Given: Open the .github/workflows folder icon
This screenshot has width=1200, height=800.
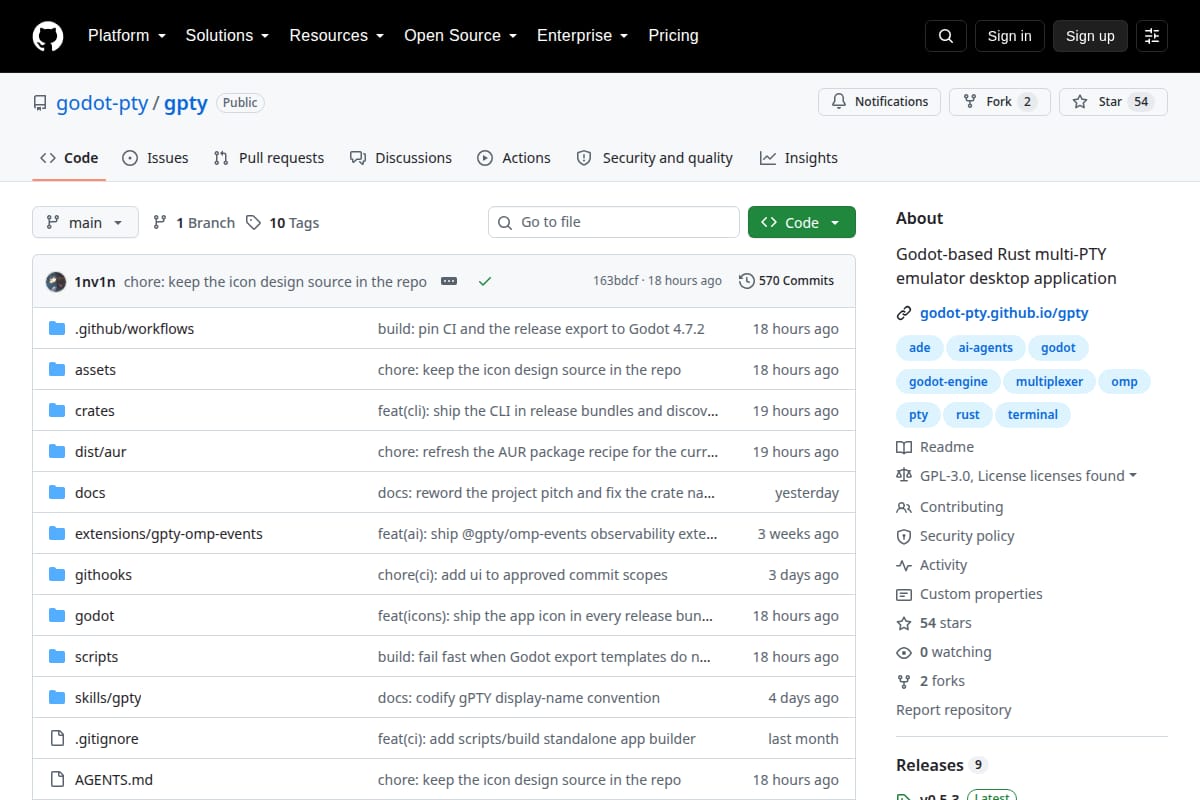Looking at the screenshot, I should click(57, 328).
